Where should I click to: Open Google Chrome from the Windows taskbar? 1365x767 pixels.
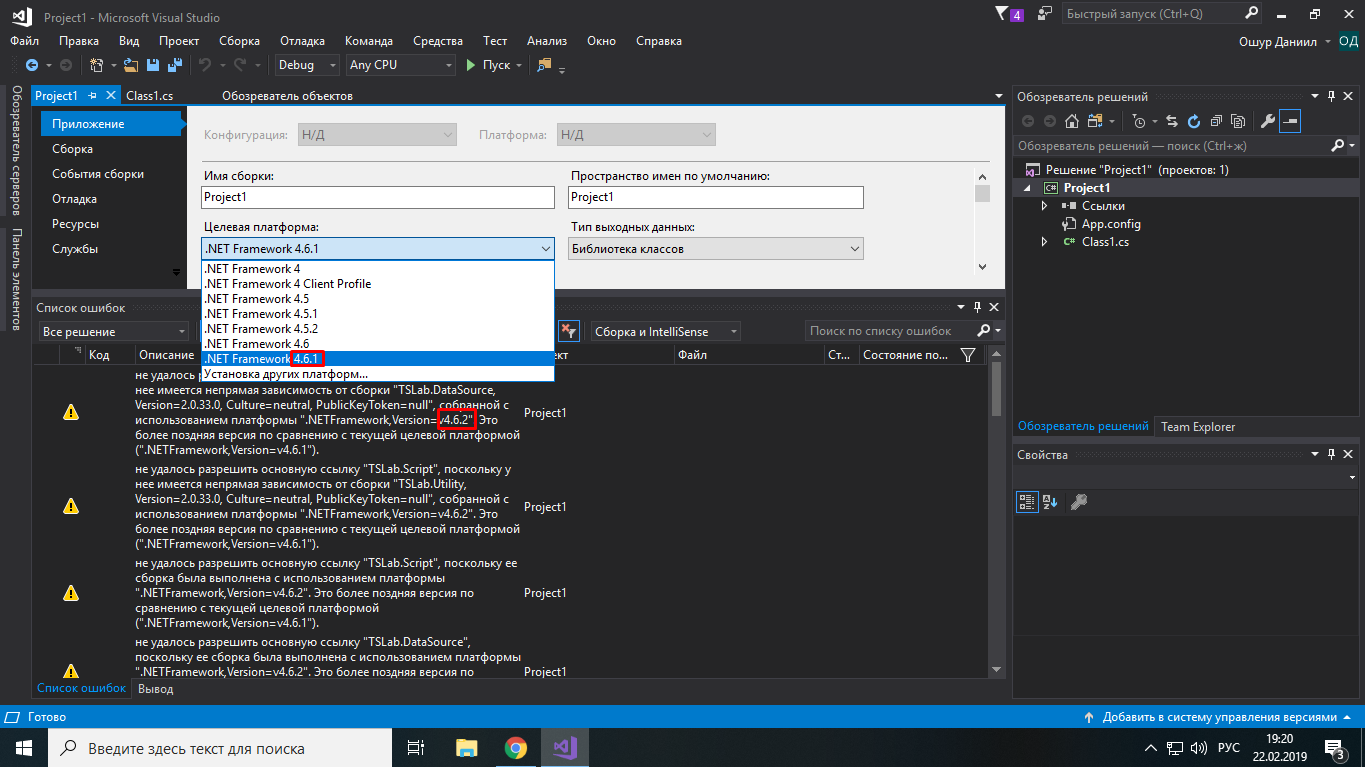click(x=515, y=748)
